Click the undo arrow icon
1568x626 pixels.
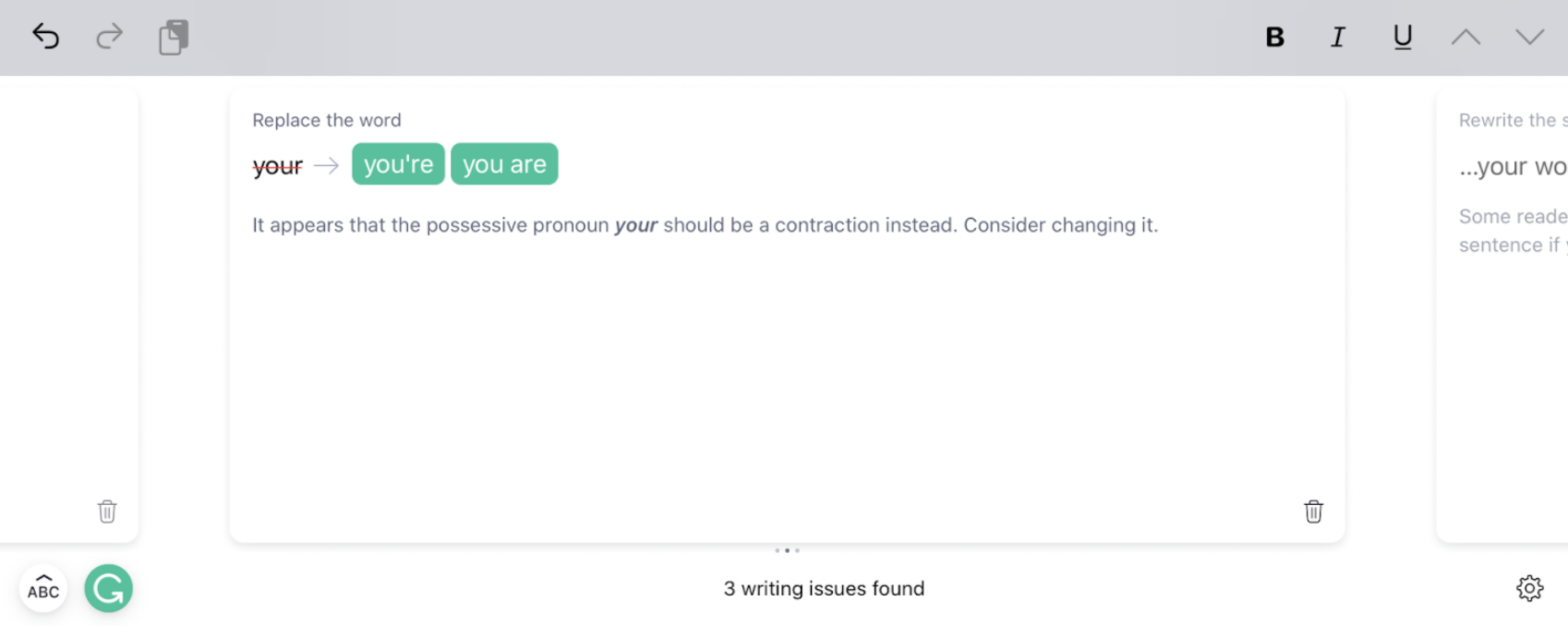pyautogui.click(x=45, y=37)
